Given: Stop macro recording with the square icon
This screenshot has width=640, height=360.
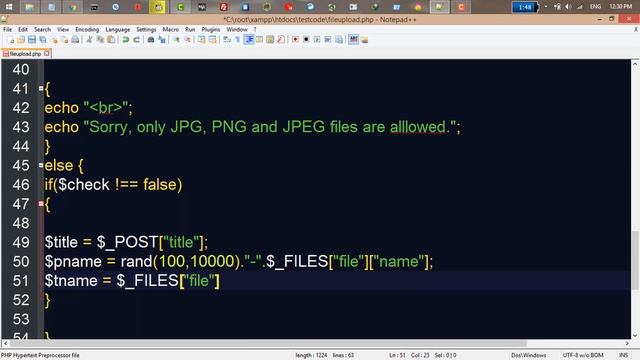Looking at the screenshot, I should (306, 40).
